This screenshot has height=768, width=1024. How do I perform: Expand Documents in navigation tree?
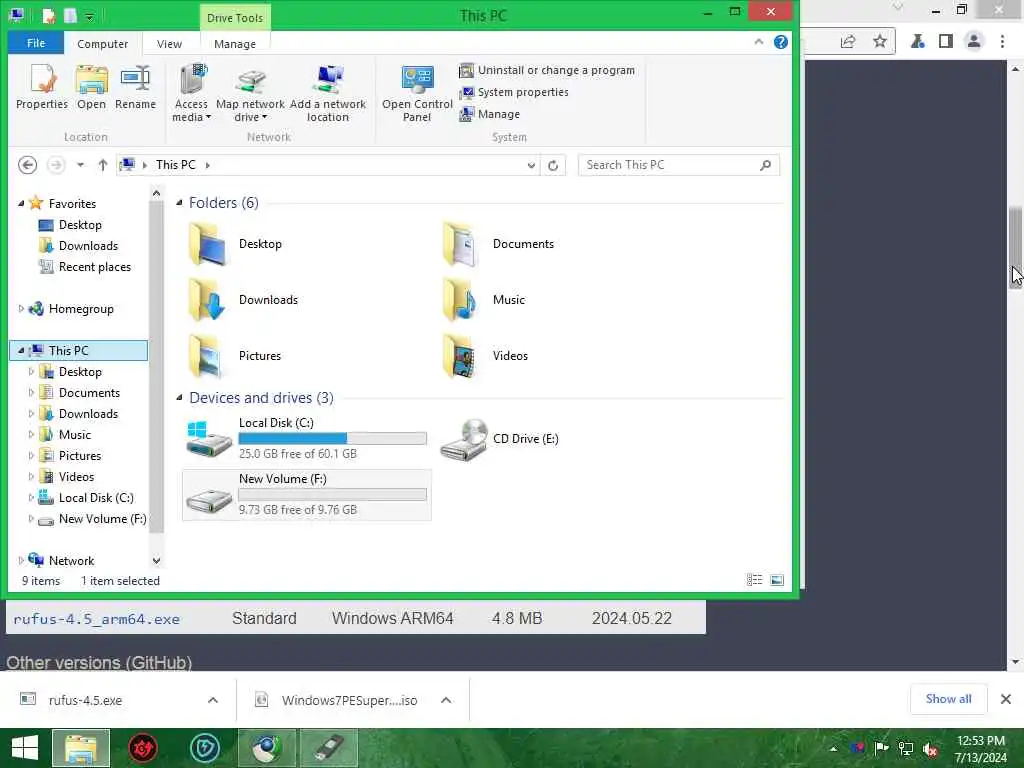pyautogui.click(x=31, y=392)
